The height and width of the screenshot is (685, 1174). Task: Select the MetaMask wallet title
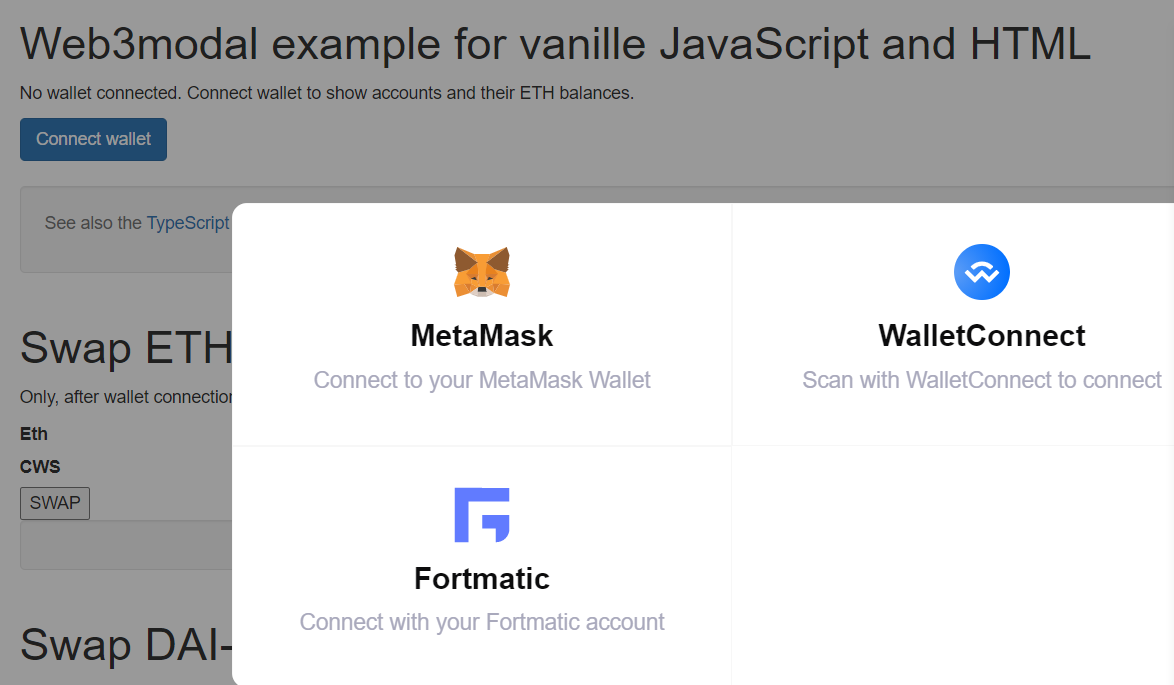coord(481,335)
